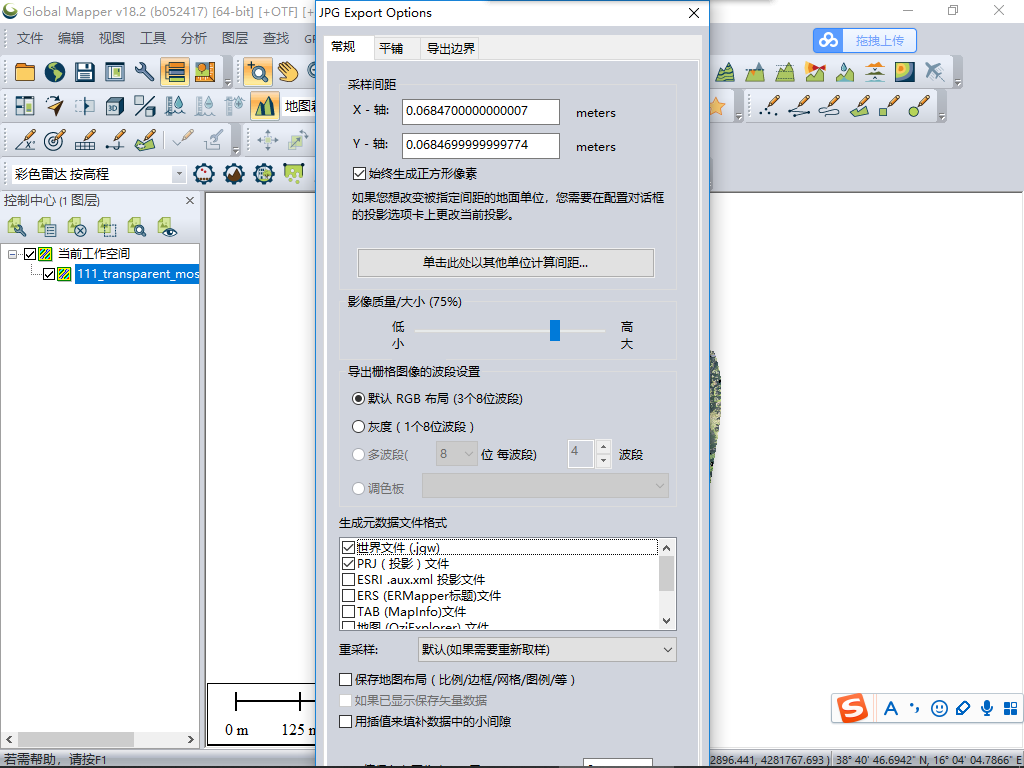Uncheck PRJ (投影) 文件 option
Screen dimensions: 1024x768
[x=349, y=564]
